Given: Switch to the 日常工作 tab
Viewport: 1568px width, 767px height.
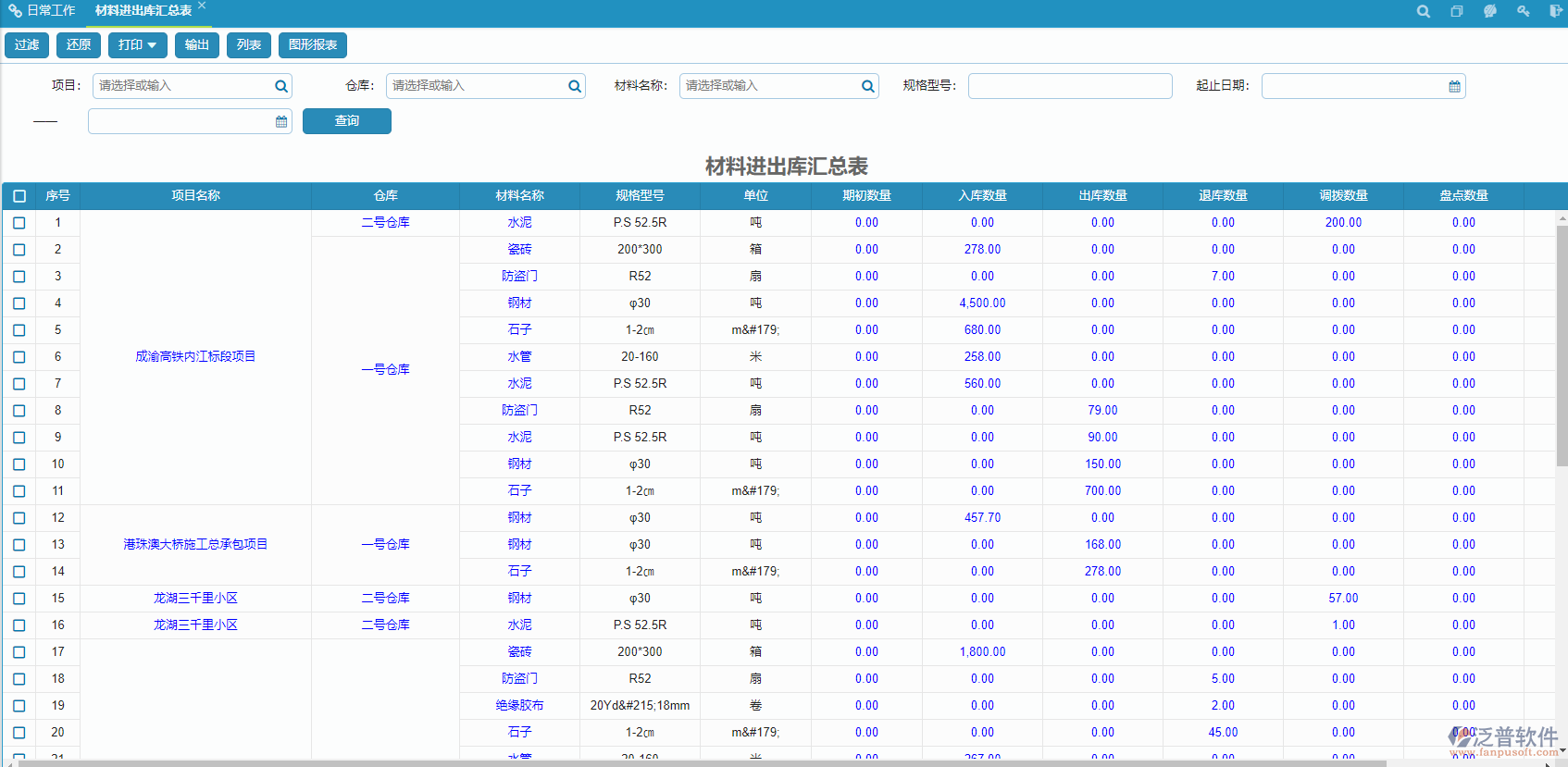Looking at the screenshot, I should point(44,11).
